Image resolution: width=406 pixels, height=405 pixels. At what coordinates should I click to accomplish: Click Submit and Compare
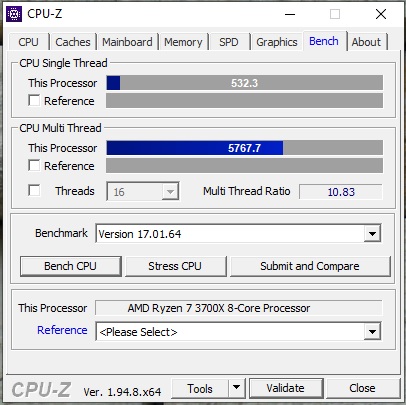point(310,266)
